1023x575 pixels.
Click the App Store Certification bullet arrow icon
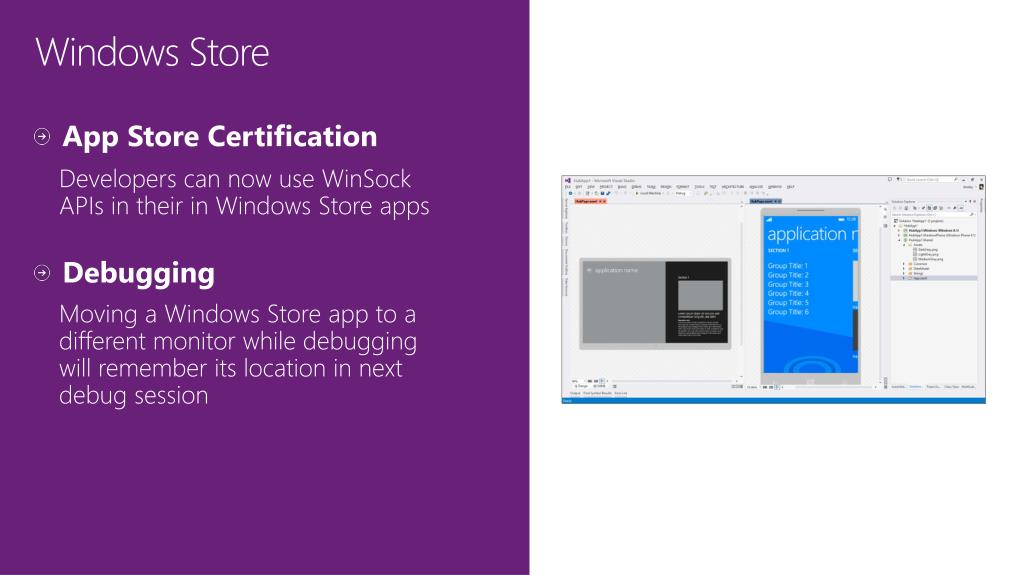(42, 136)
